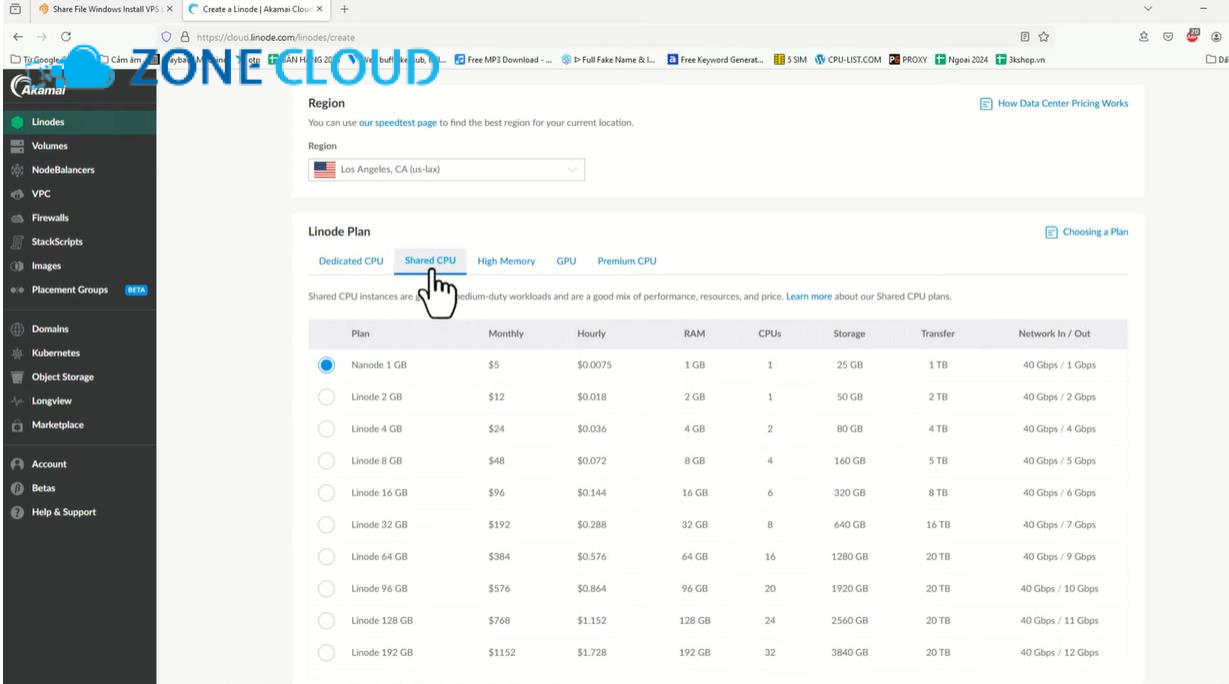This screenshot has height=684, width=1229.
Task: Open the Region dropdown showing Los Angeles
Action: 446,169
